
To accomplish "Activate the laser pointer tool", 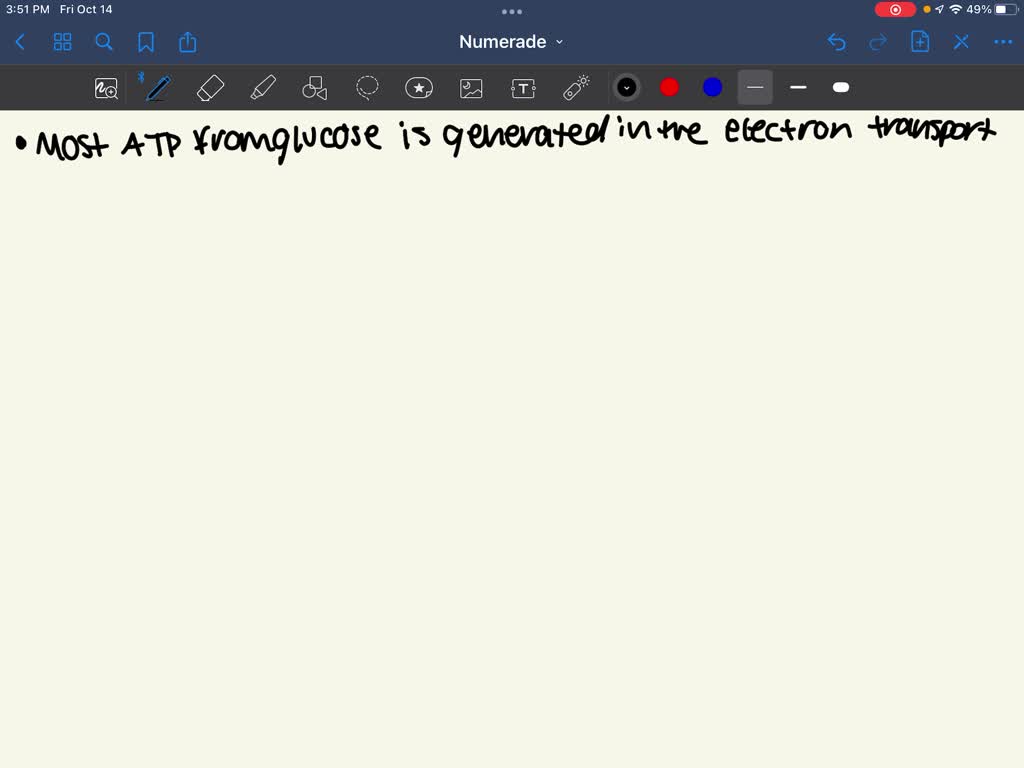I will [577, 88].
